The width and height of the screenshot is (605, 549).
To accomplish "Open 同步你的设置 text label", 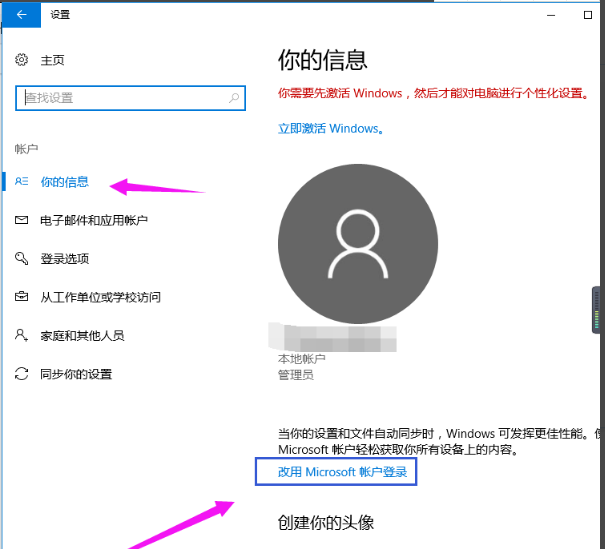I will coord(76,374).
